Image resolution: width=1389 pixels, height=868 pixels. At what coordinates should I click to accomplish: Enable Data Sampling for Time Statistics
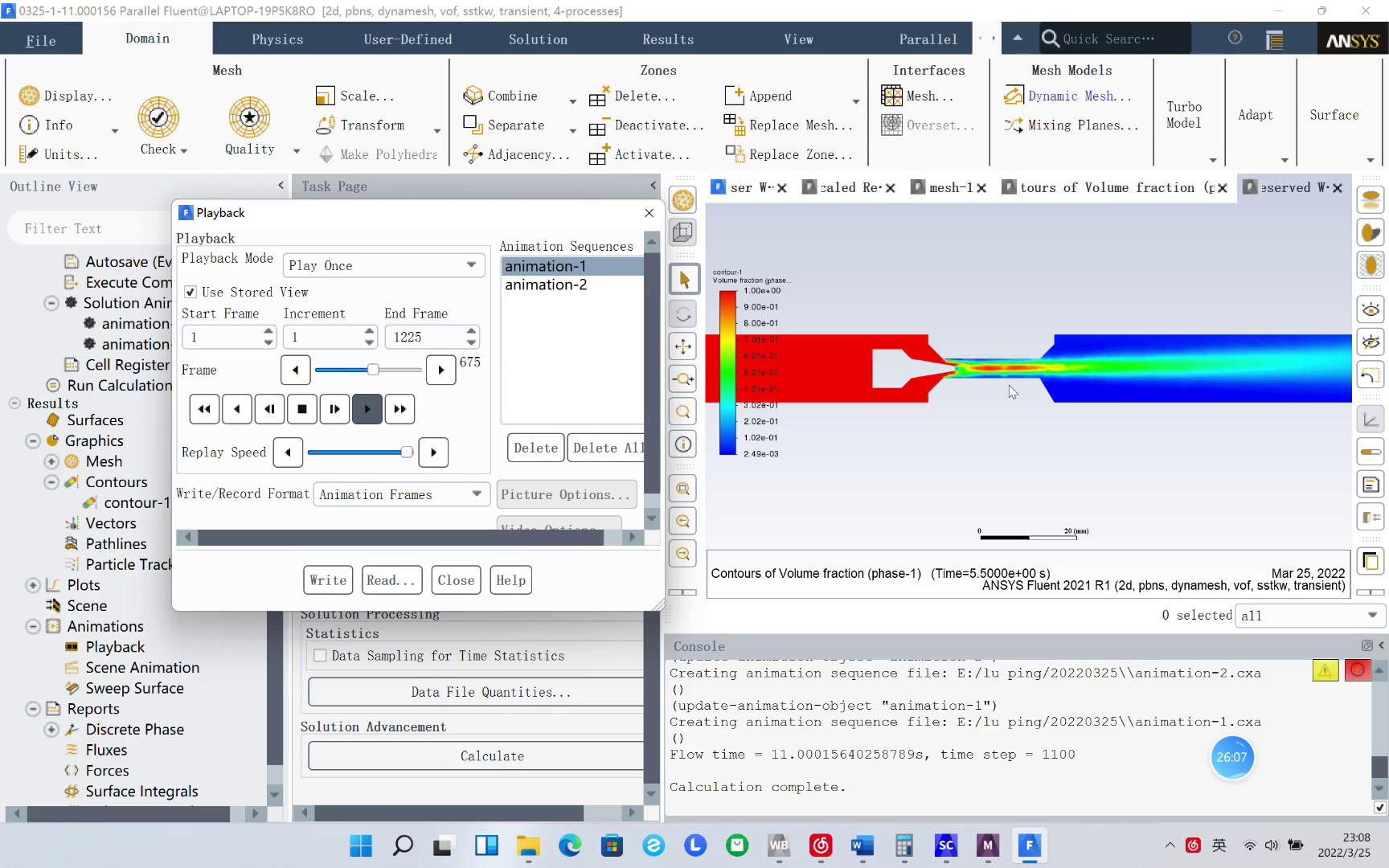(x=320, y=656)
